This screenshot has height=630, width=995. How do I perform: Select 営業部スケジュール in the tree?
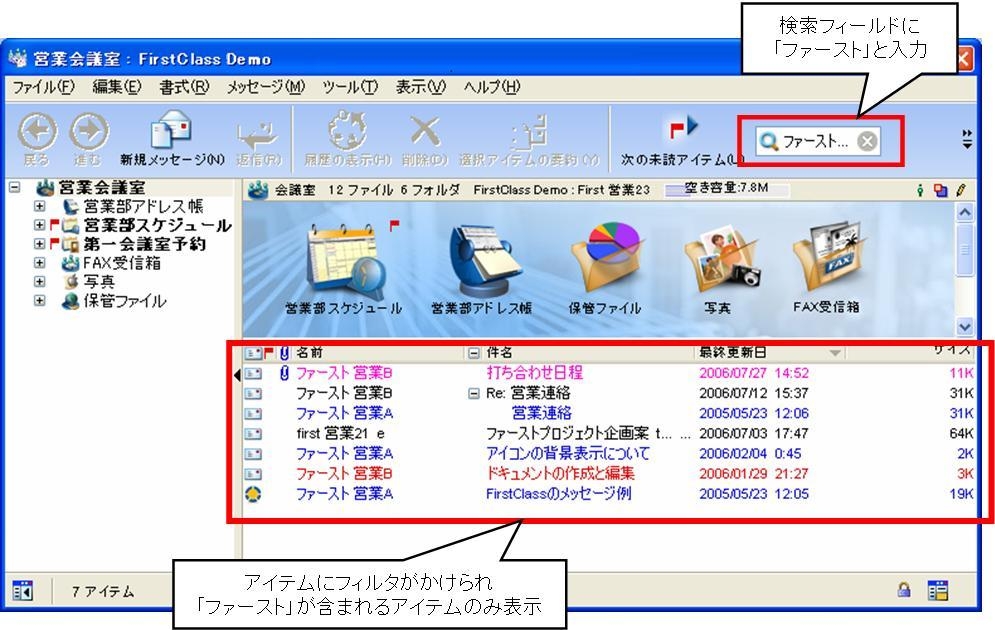pos(157,225)
